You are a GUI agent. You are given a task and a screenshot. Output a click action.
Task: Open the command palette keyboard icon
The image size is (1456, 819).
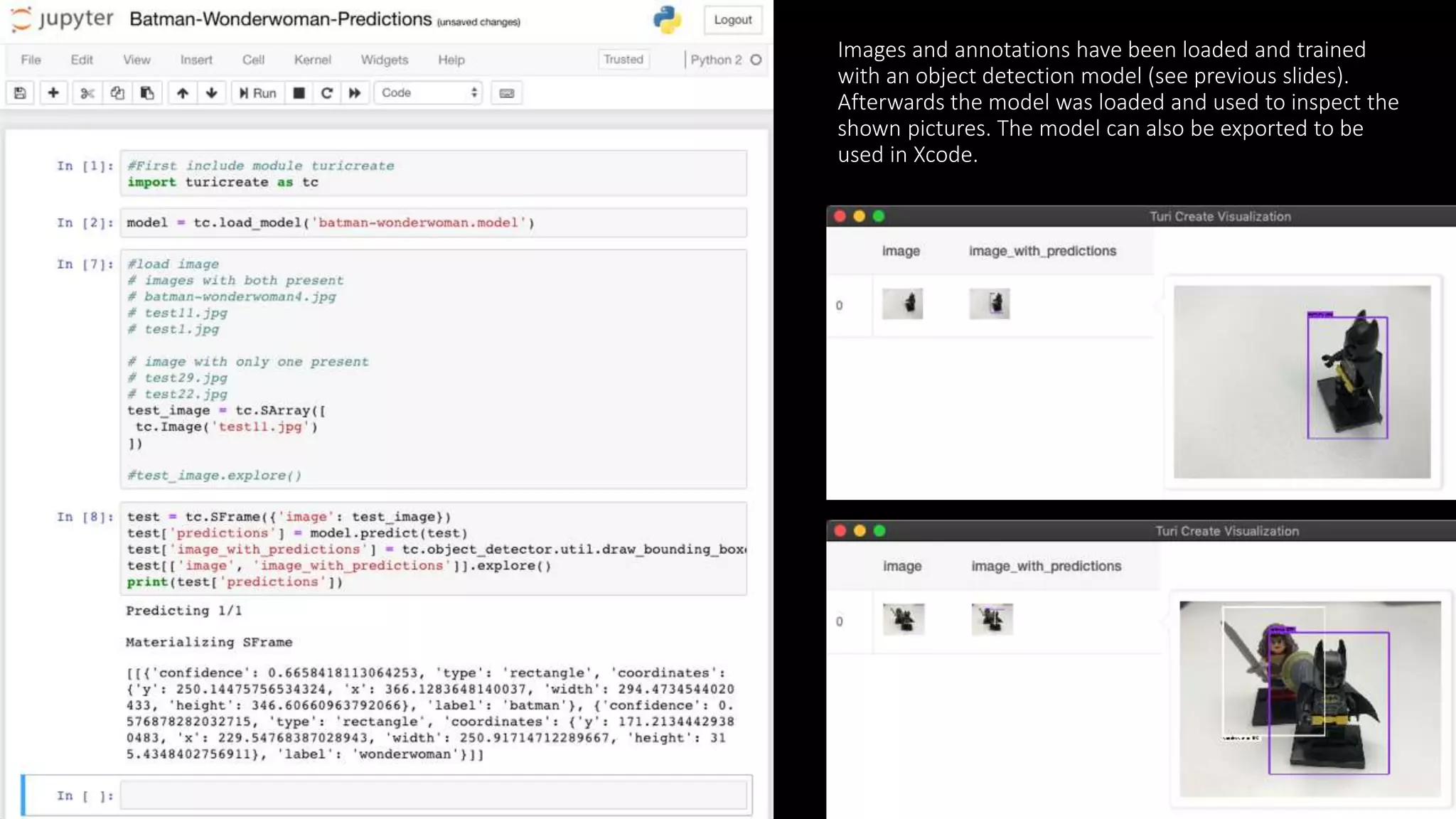tap(507, 93)
